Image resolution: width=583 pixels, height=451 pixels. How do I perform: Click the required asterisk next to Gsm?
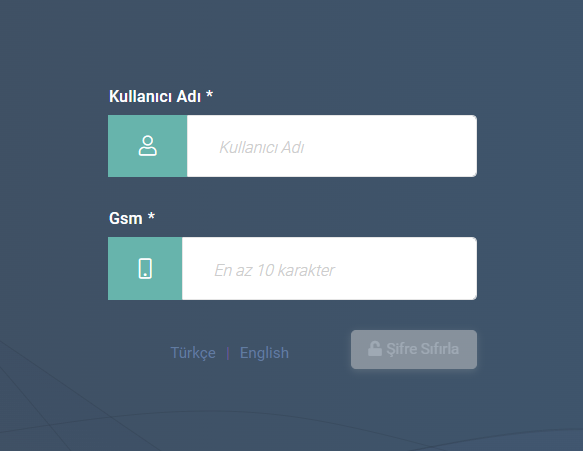(x=151, y=216)
